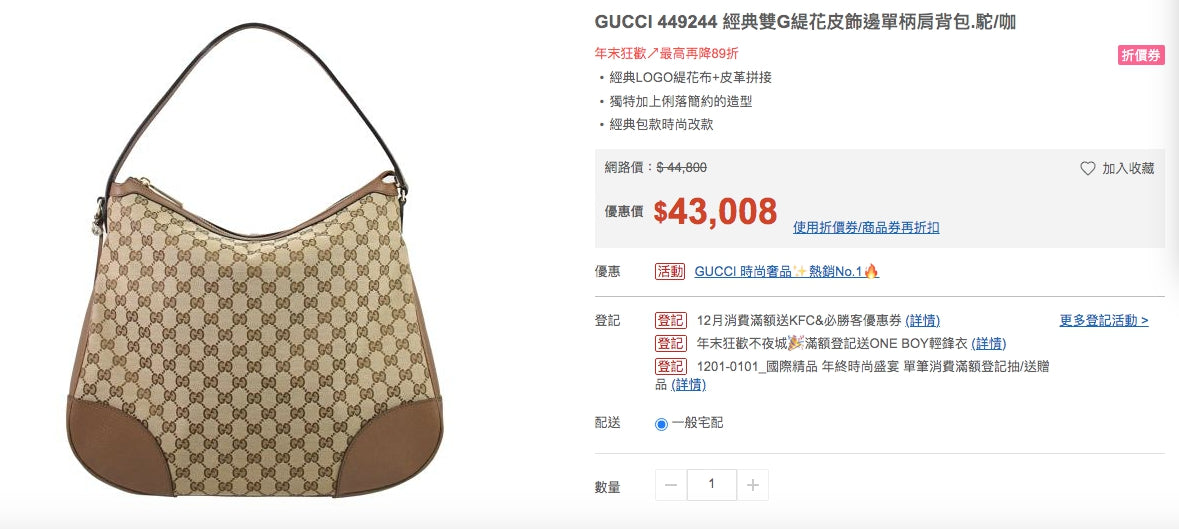Click the 年末狂歡 最高再降89折 promo text

click(666, 53)
